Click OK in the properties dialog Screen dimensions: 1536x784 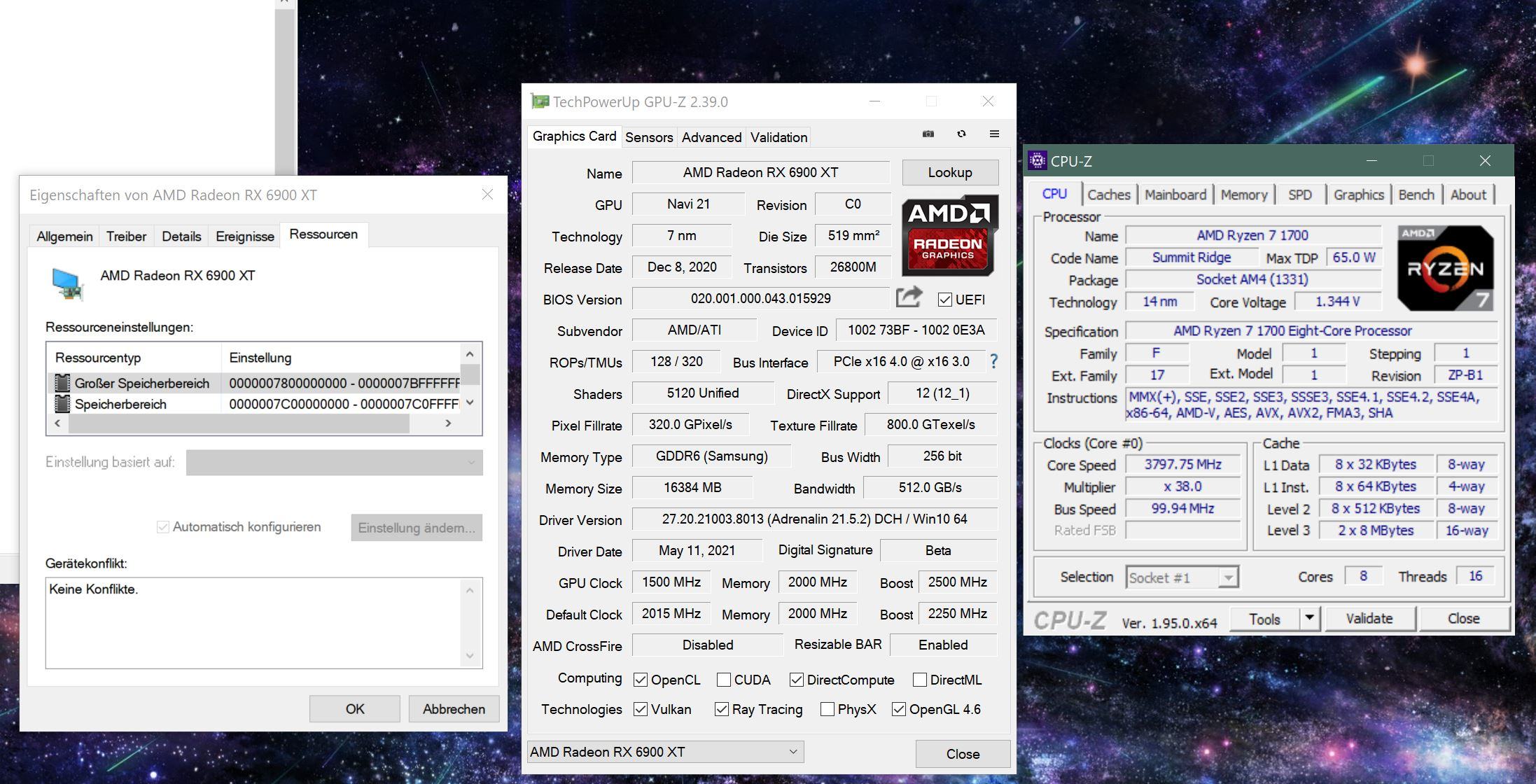coord(355,708)
